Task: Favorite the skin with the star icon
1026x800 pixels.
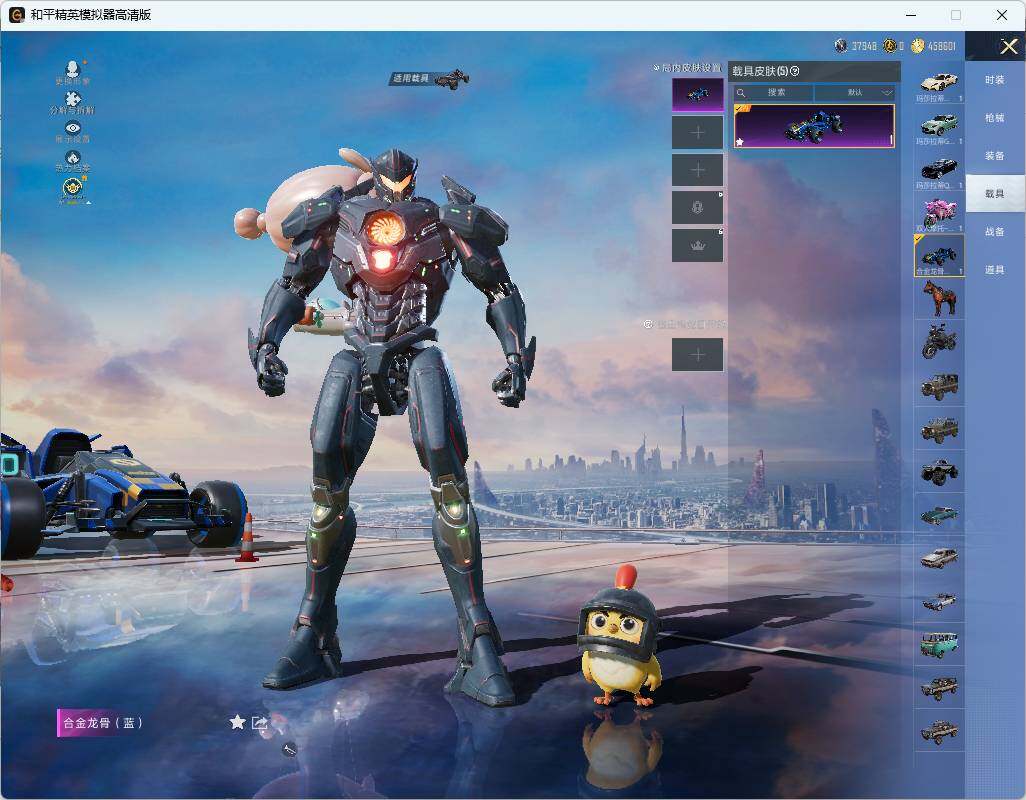Action: (238, 722)
